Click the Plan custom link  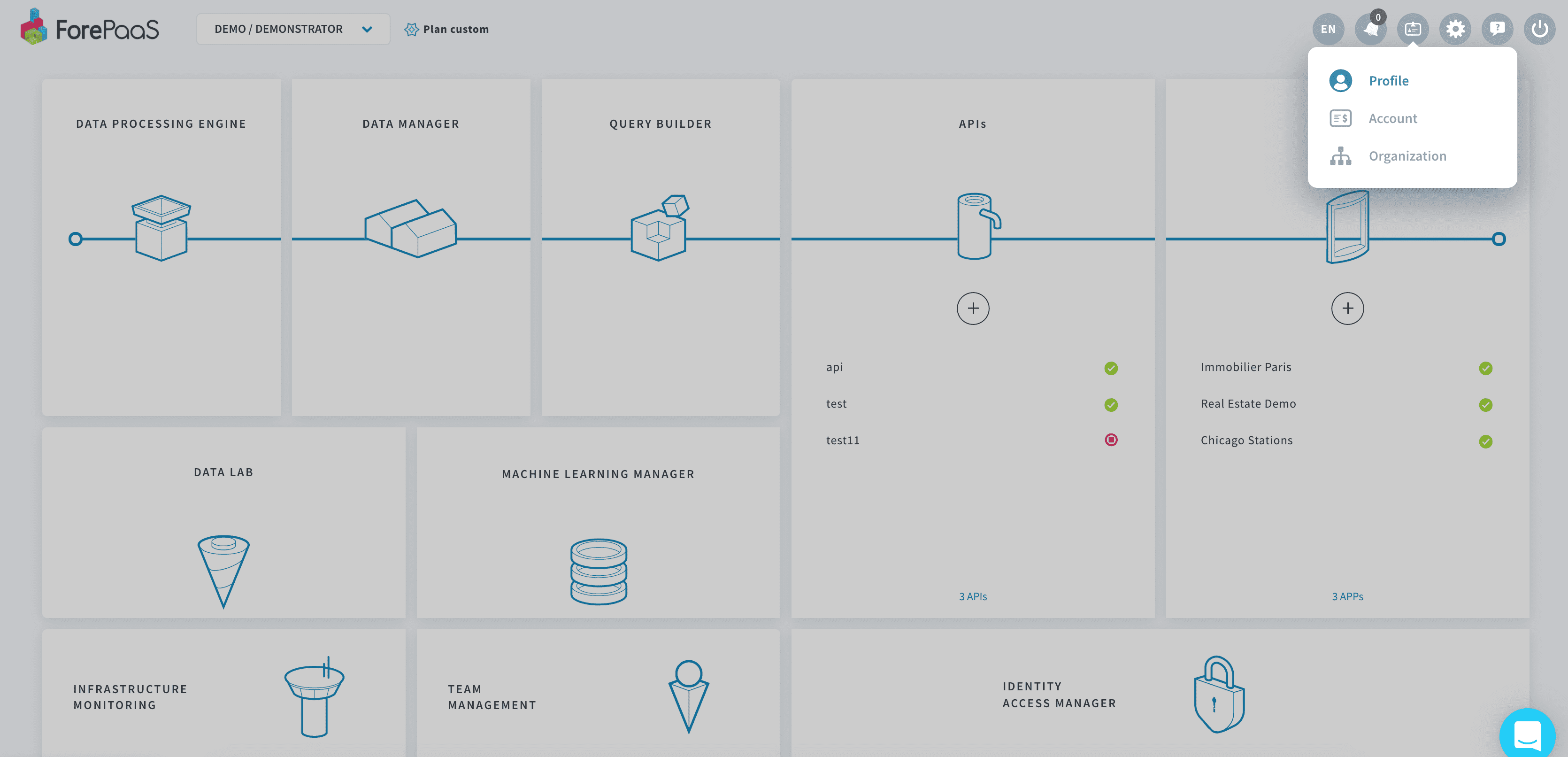(x=447, y=29)
